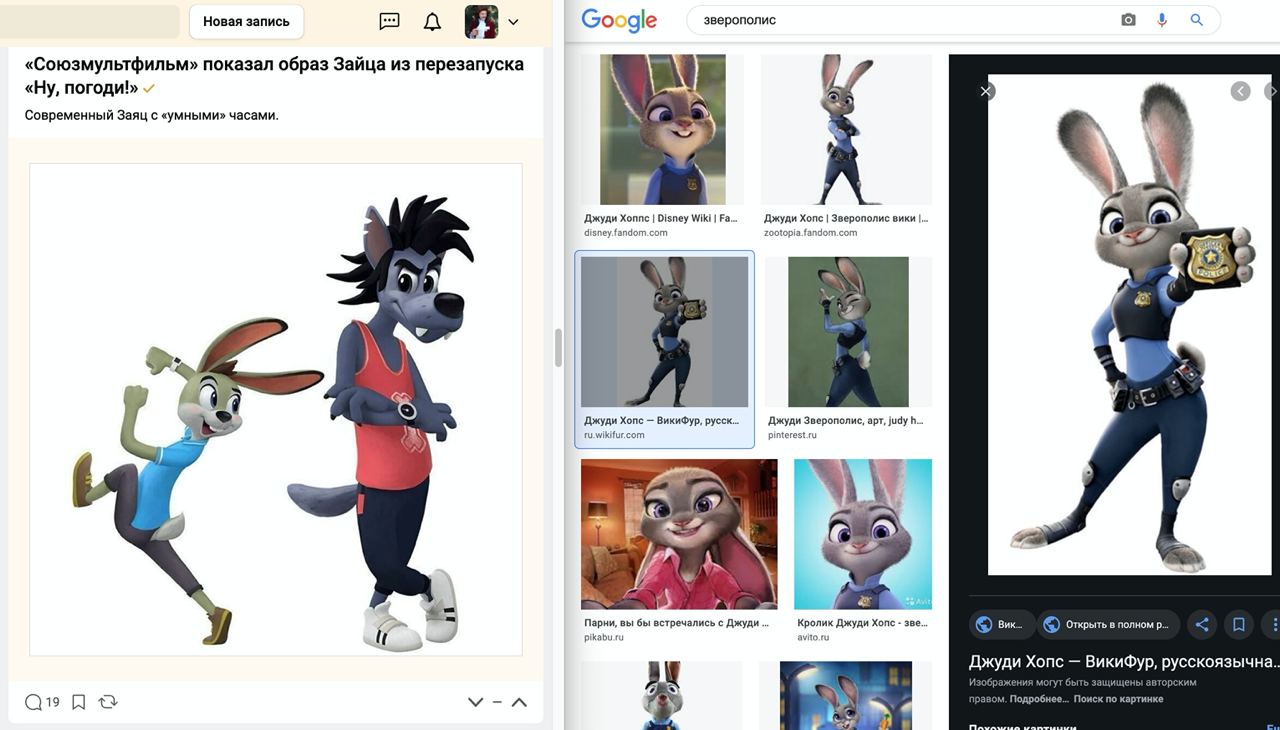Repost the article with the repost icon

point(108,702)
